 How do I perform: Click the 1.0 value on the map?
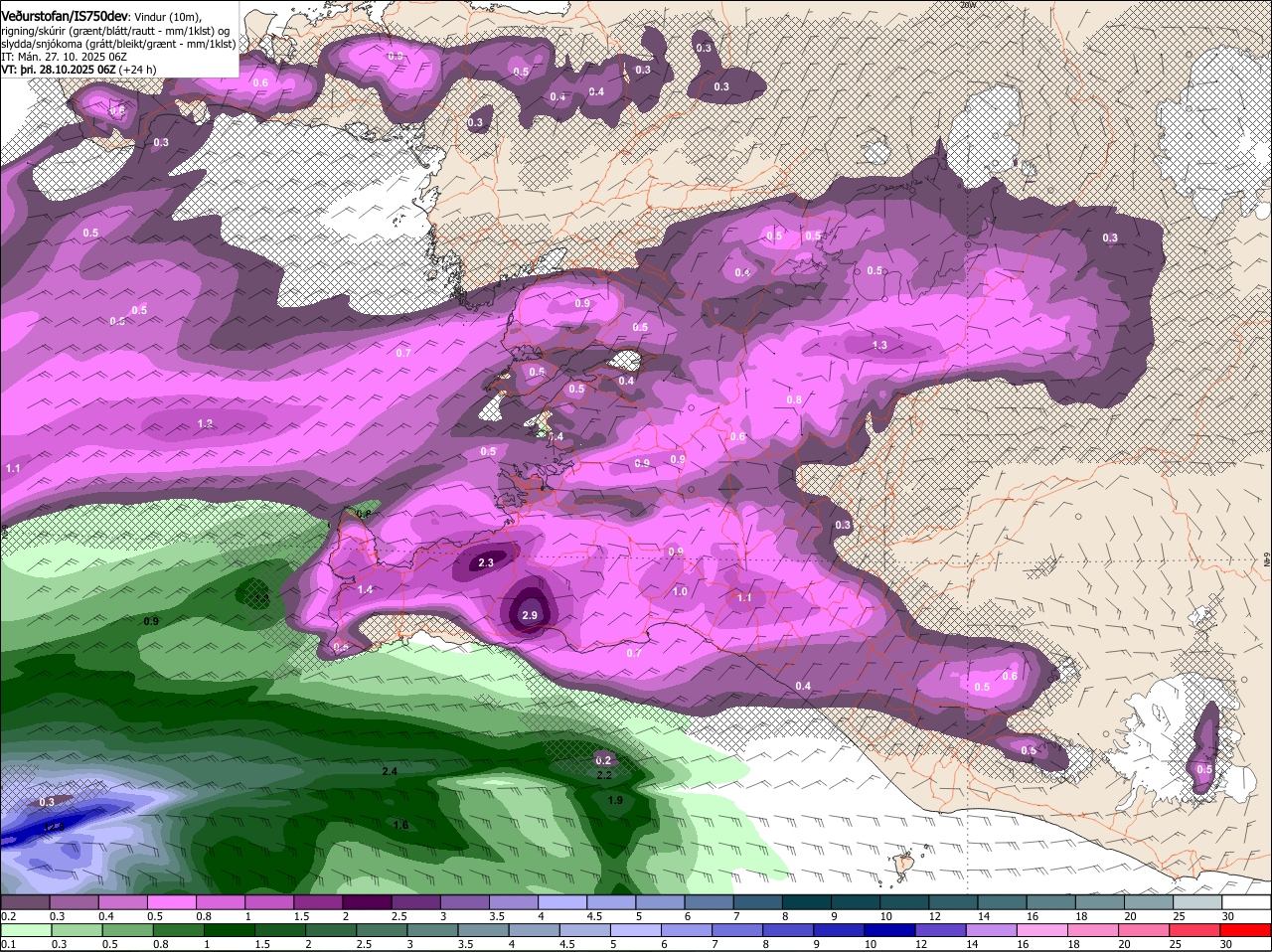click(x=680, y=591)
